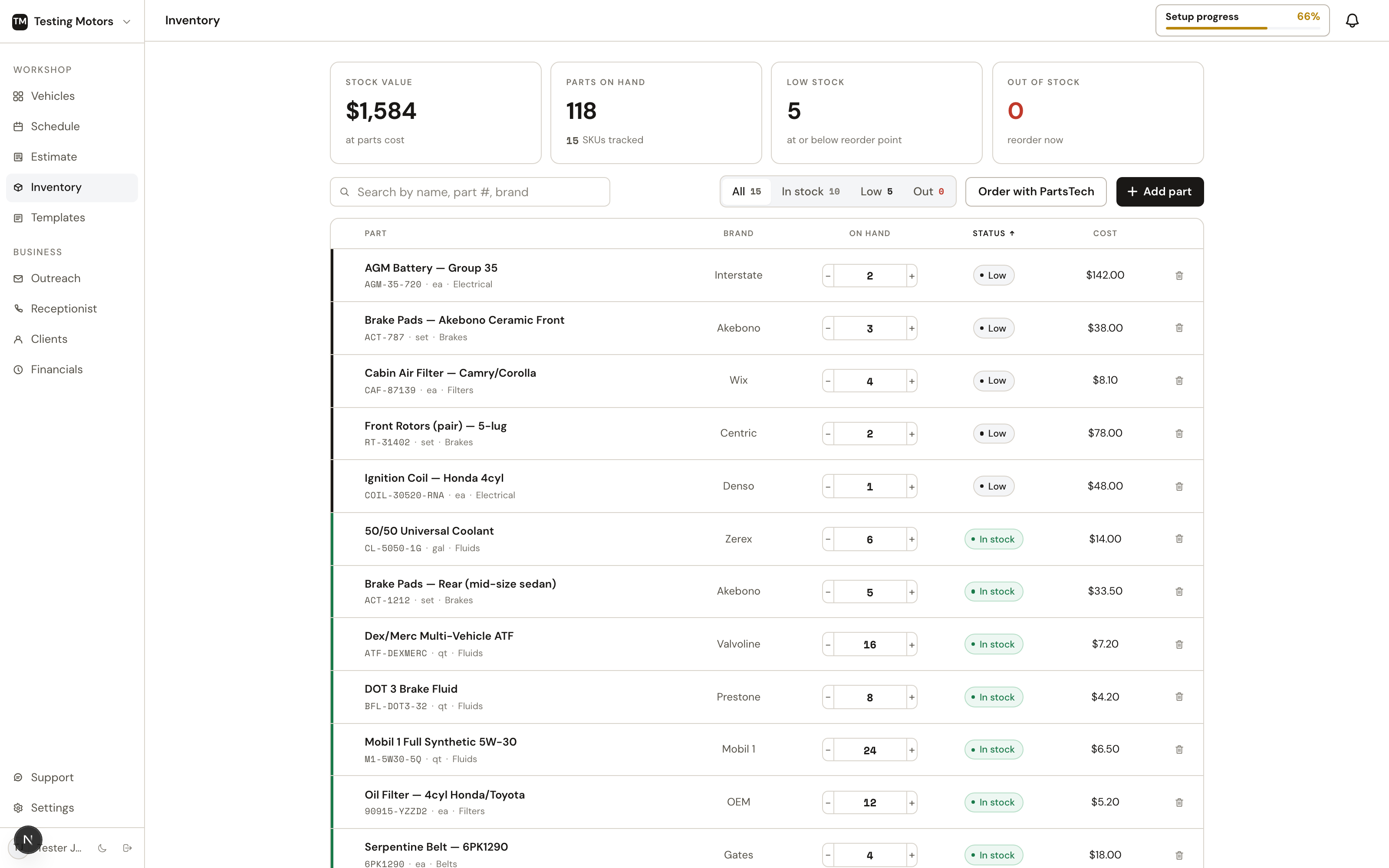Delete the 50/50 Universal Coolant row
The width and height of the screenshot is (1389, 868).
pyautogui.click(x=1179, y=539)
